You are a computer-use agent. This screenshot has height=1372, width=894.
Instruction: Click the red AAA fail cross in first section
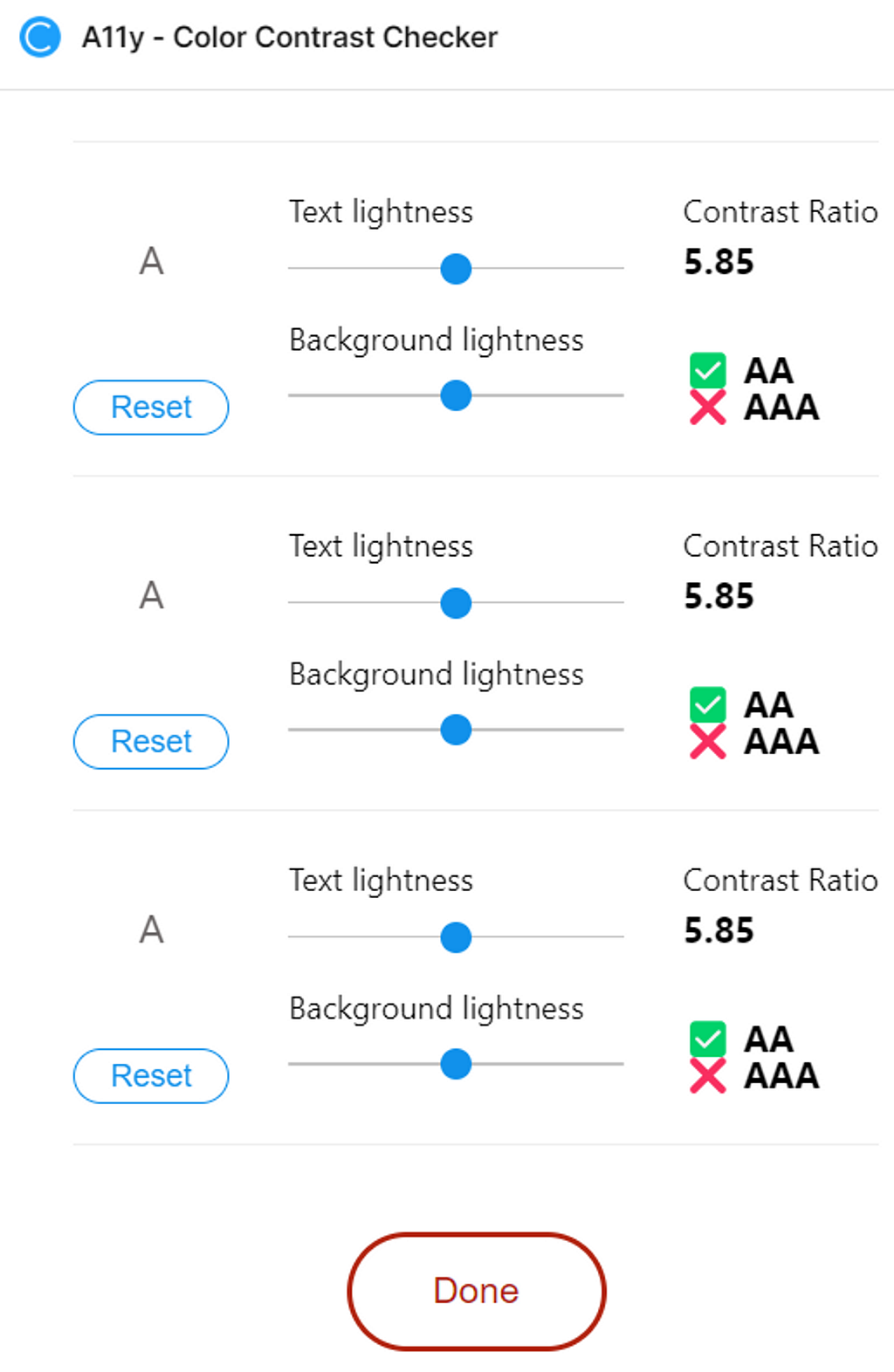click(x=708, y=407)
